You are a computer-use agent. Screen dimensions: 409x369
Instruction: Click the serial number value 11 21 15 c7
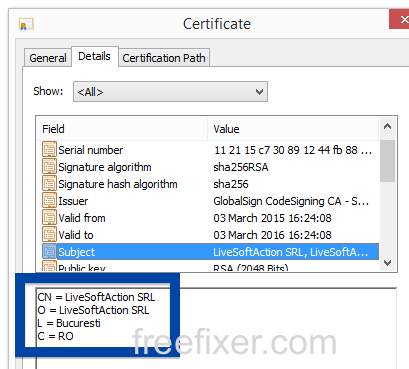293,150
